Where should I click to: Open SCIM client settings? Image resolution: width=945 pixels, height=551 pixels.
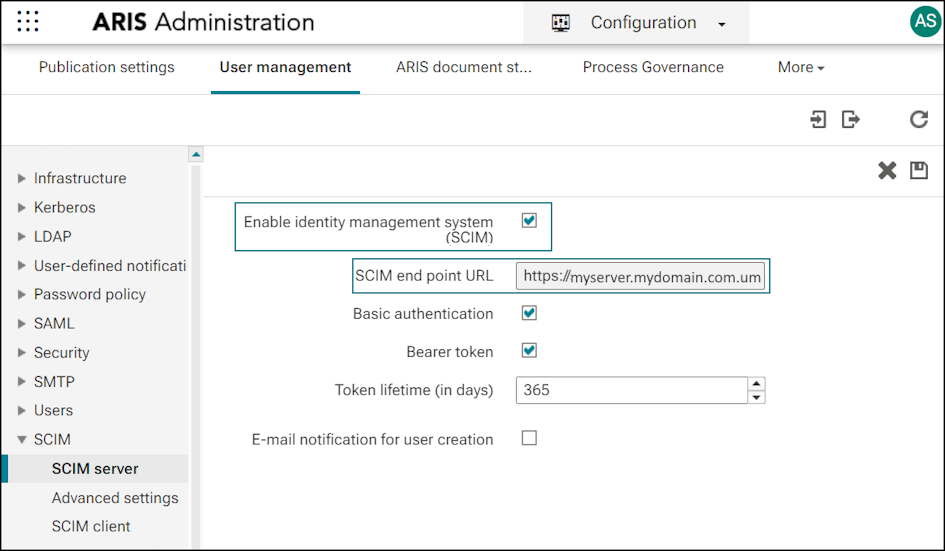click(x=91, y=526)
